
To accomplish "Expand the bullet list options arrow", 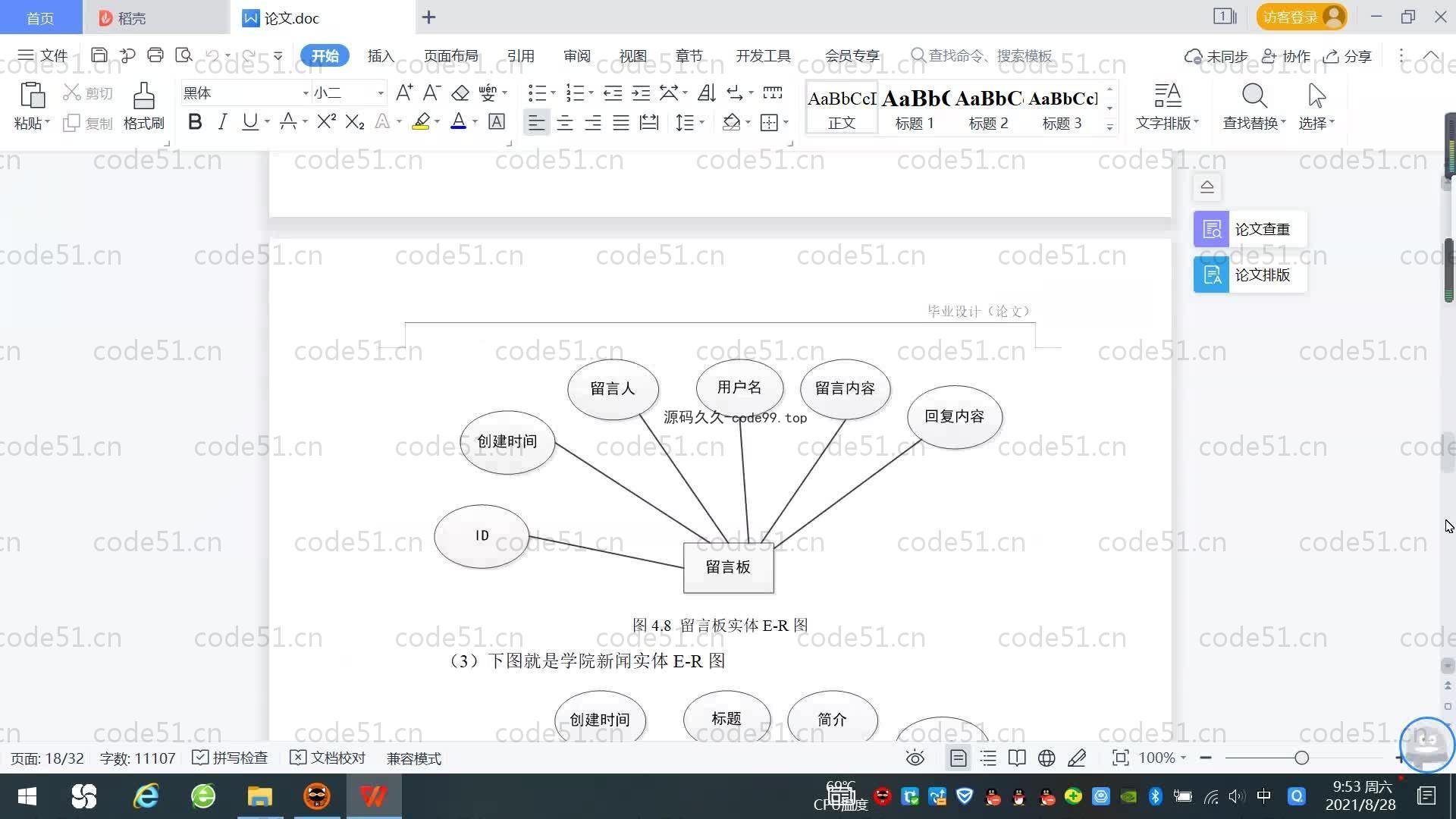I will [553, 93].
